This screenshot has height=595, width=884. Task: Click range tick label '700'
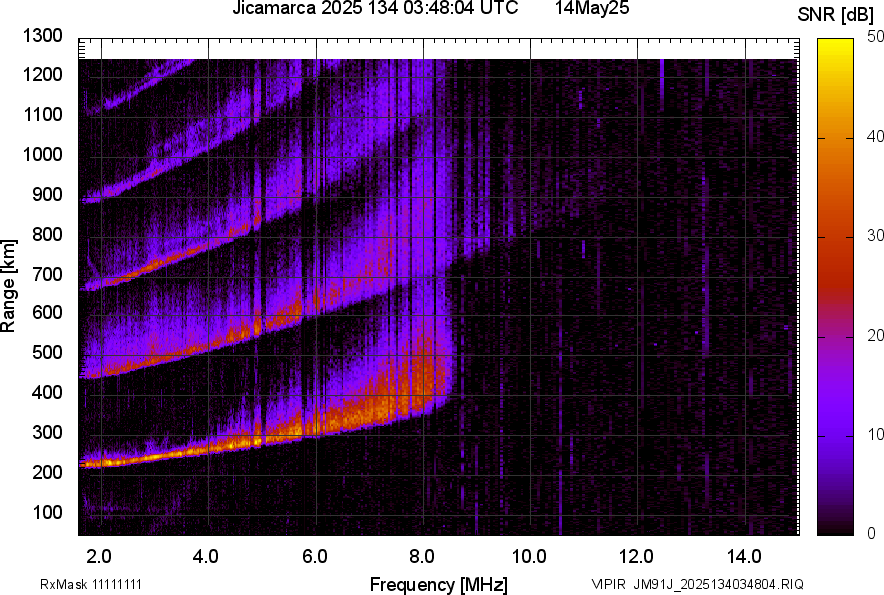(47, 274)
